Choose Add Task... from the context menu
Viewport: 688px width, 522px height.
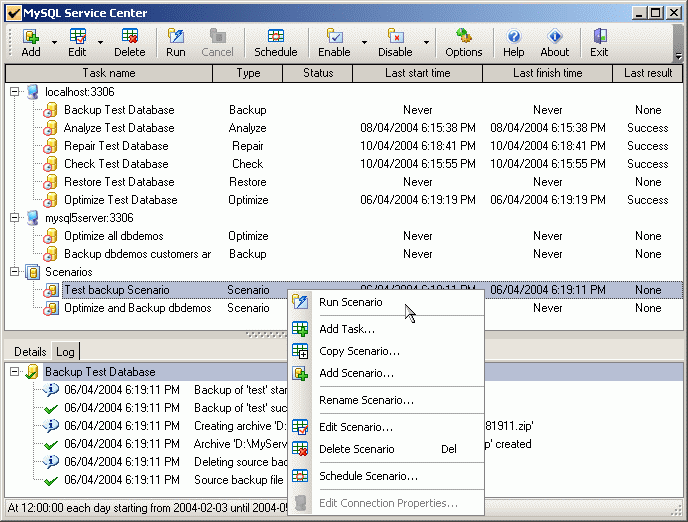(x=388, y=329)
